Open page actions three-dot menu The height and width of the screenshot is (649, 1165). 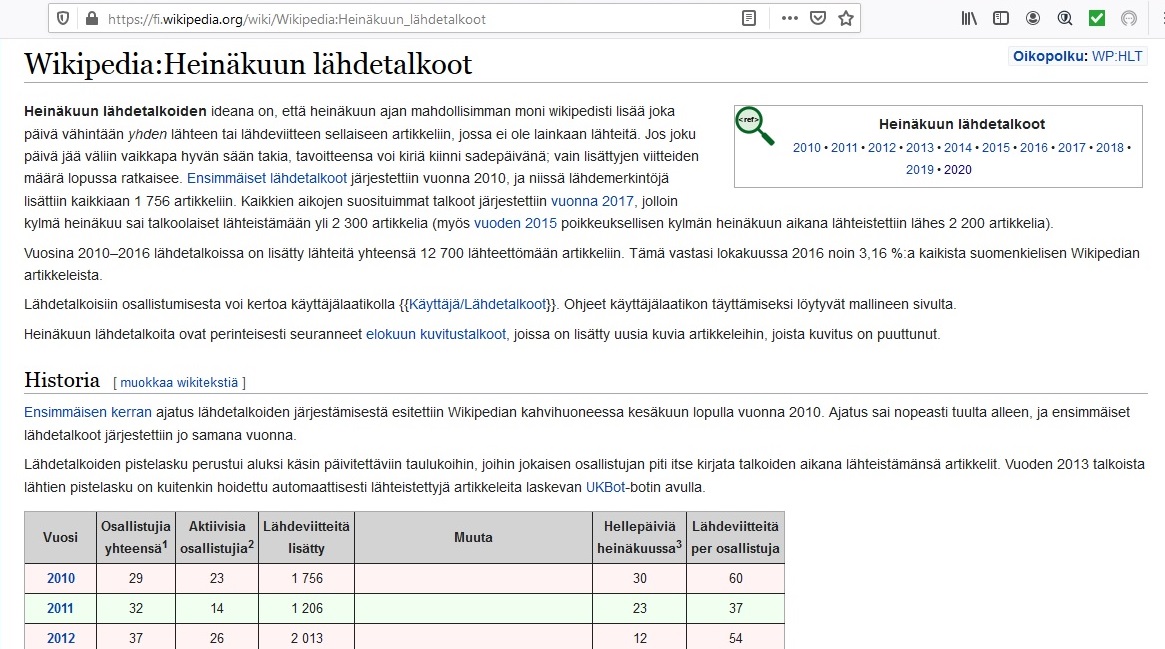tap(790, 19)
